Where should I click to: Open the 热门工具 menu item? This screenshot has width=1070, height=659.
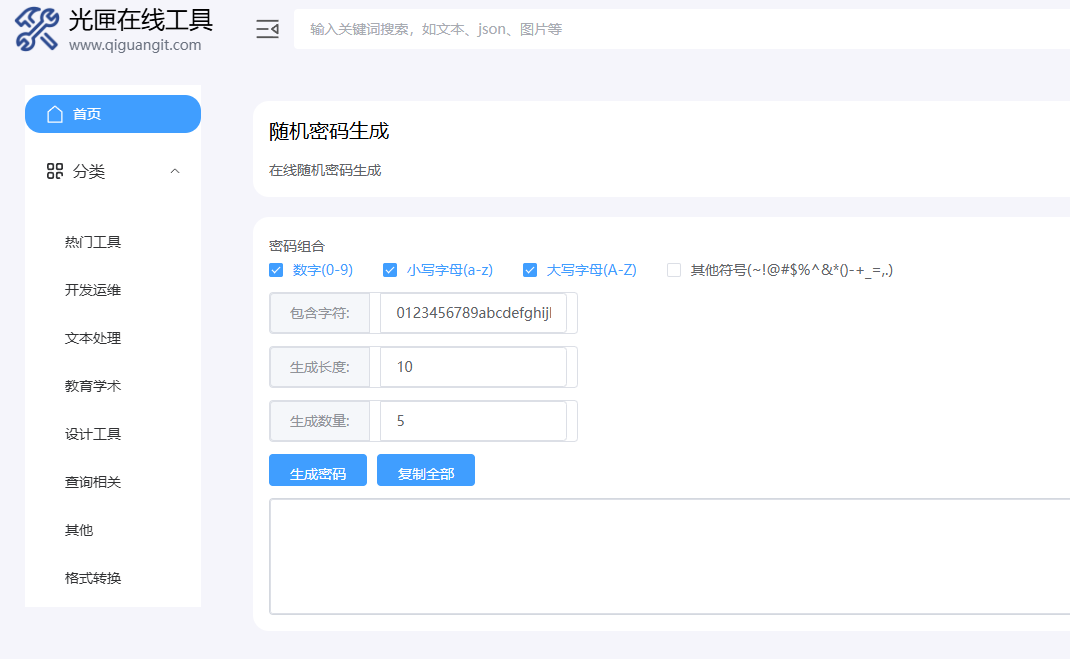pyautogui.click(x=93, y=242)
